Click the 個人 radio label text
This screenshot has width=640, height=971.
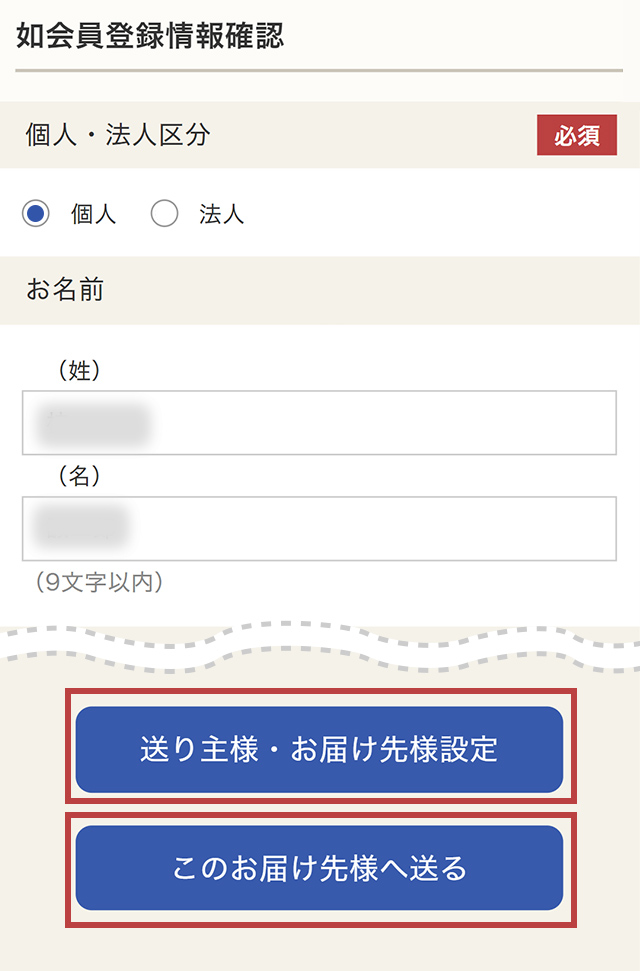(x=86, y=213)
